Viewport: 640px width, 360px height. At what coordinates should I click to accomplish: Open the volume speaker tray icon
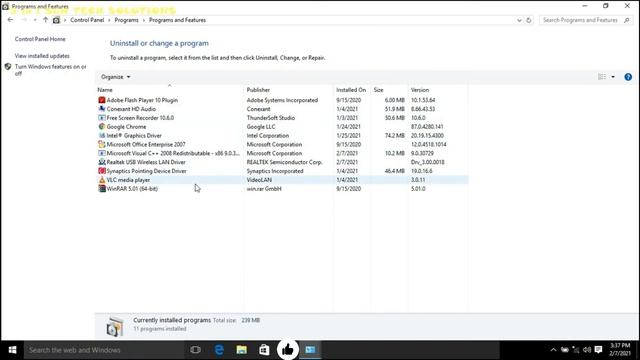coord(587,350)
